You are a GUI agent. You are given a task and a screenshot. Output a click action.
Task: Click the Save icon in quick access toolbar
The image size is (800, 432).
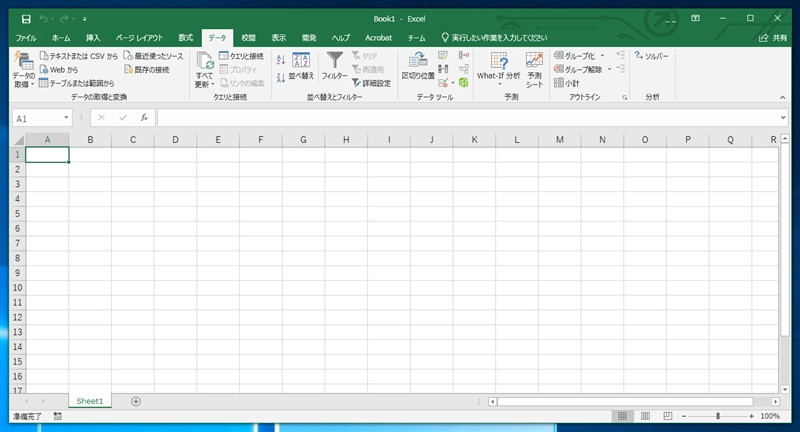(x=26, y=19)
